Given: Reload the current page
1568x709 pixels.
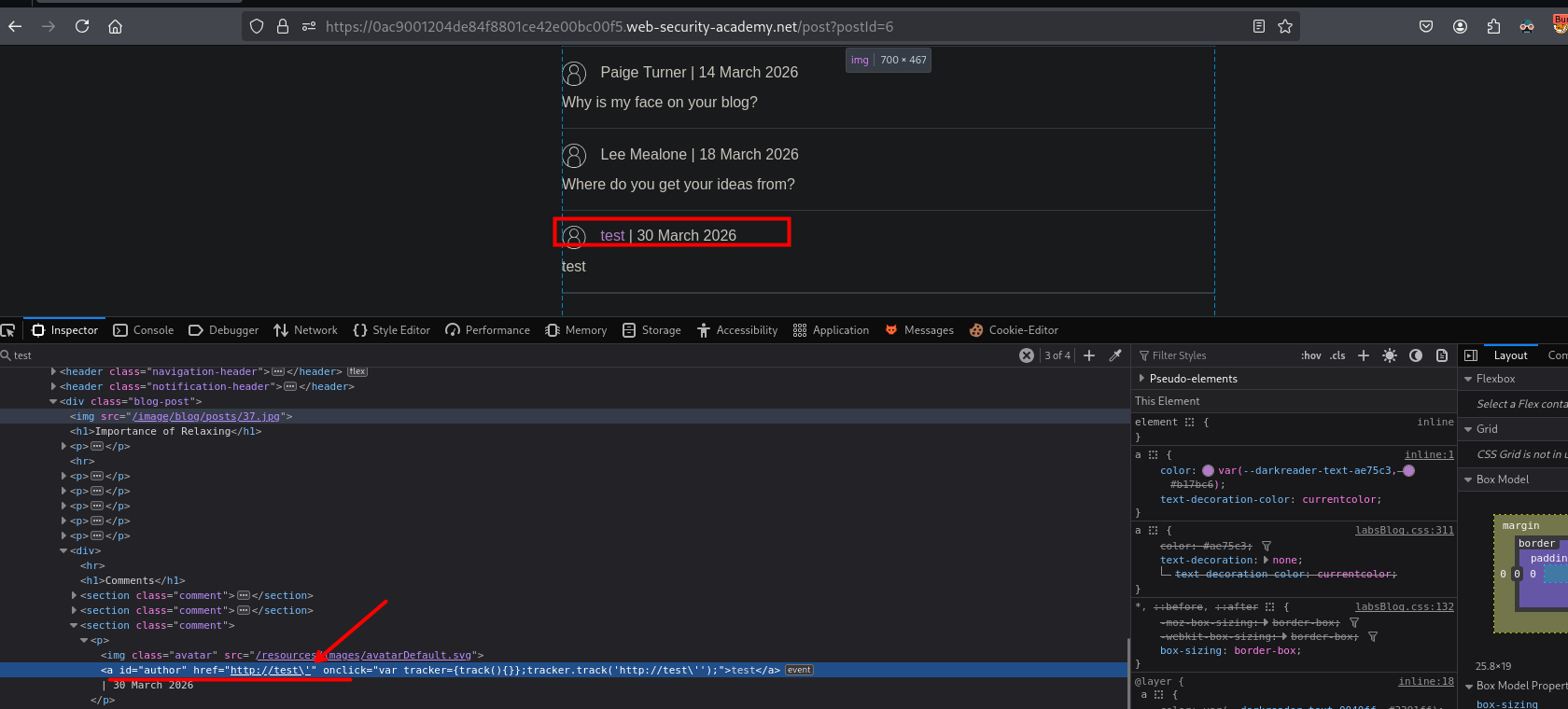Looking at the screenshot, I should point(82,26).
